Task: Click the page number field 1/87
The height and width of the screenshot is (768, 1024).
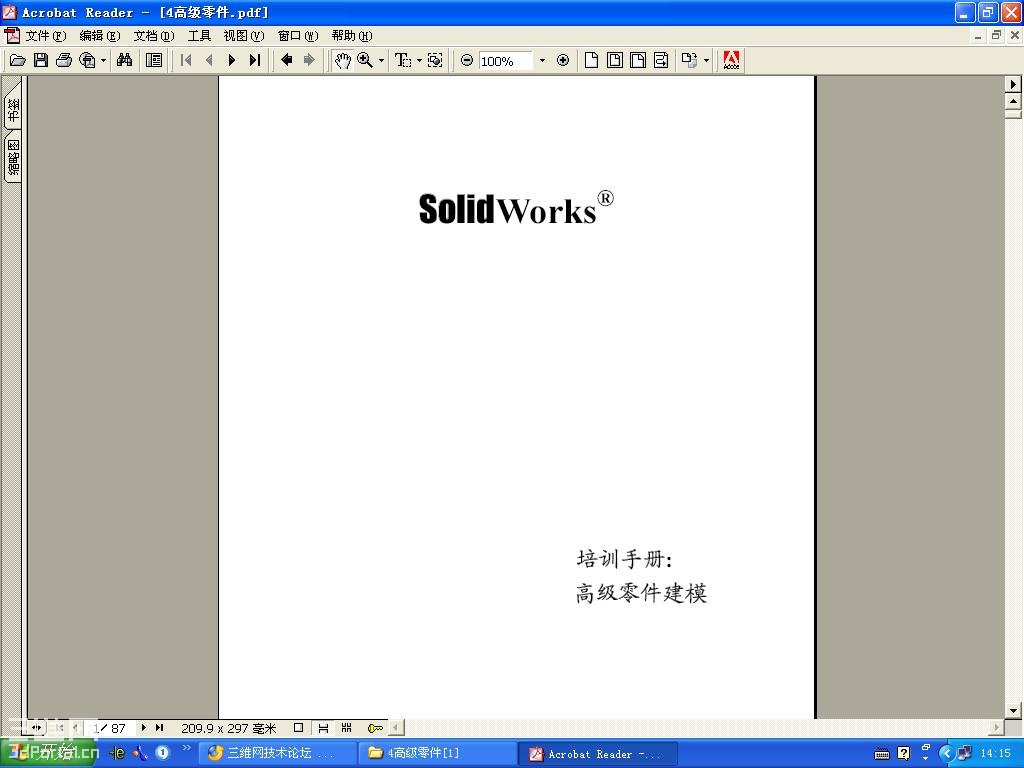Action: click(x=109, y=728)
